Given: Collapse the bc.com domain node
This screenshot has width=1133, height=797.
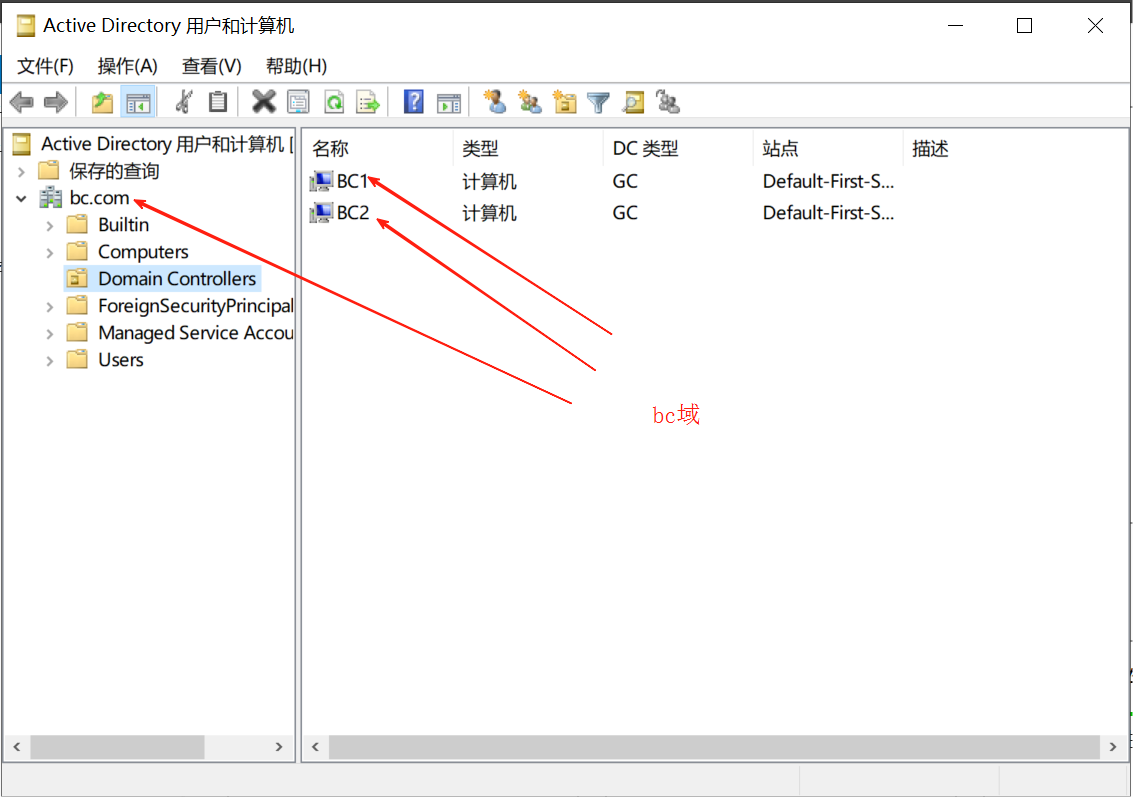Looking at the screenshot, I should [22, 199].
